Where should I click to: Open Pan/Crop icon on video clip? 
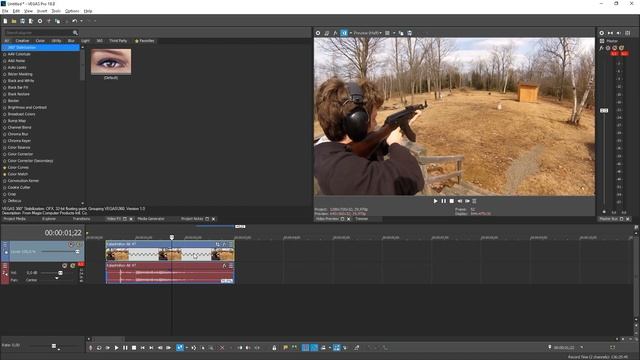[x=218, y=244]
